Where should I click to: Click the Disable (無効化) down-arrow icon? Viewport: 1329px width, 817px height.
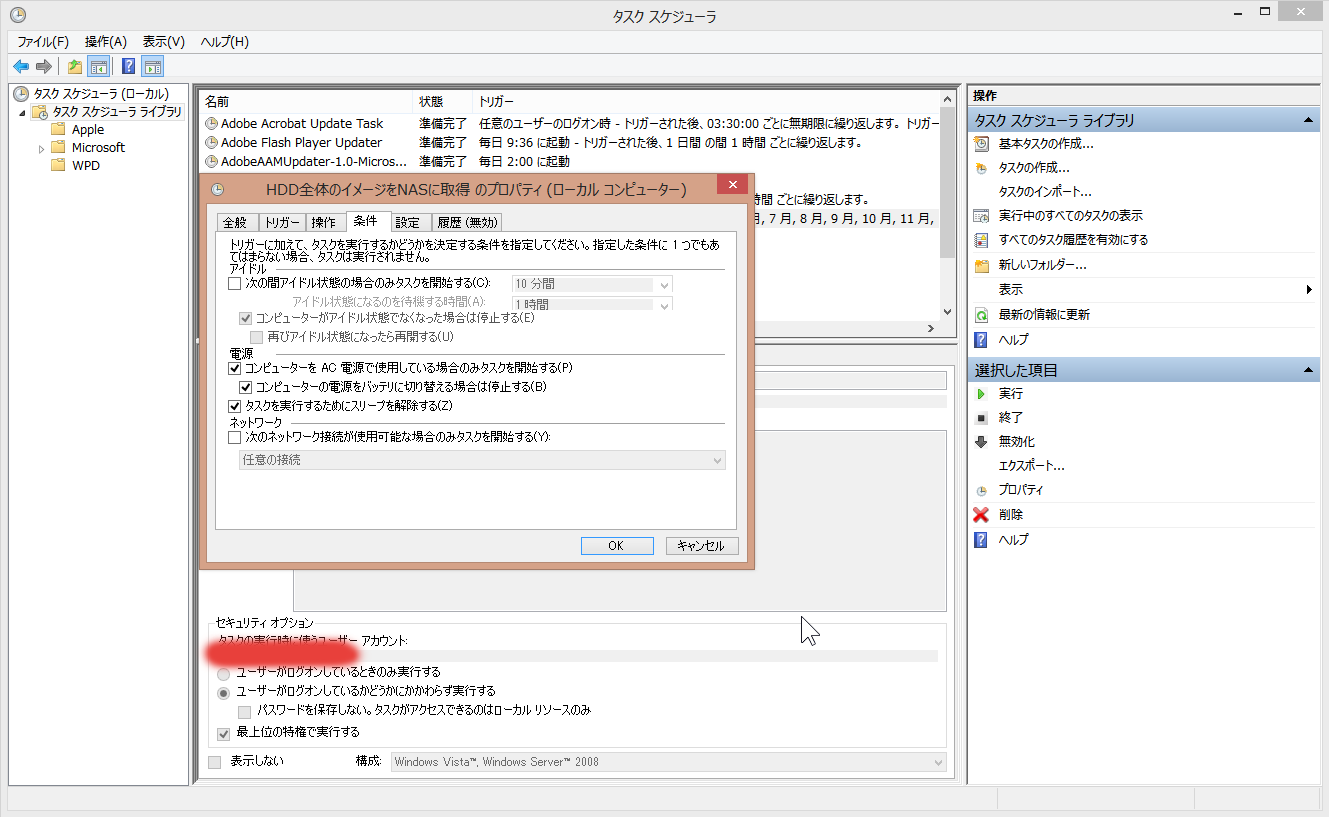pos(982,442)
